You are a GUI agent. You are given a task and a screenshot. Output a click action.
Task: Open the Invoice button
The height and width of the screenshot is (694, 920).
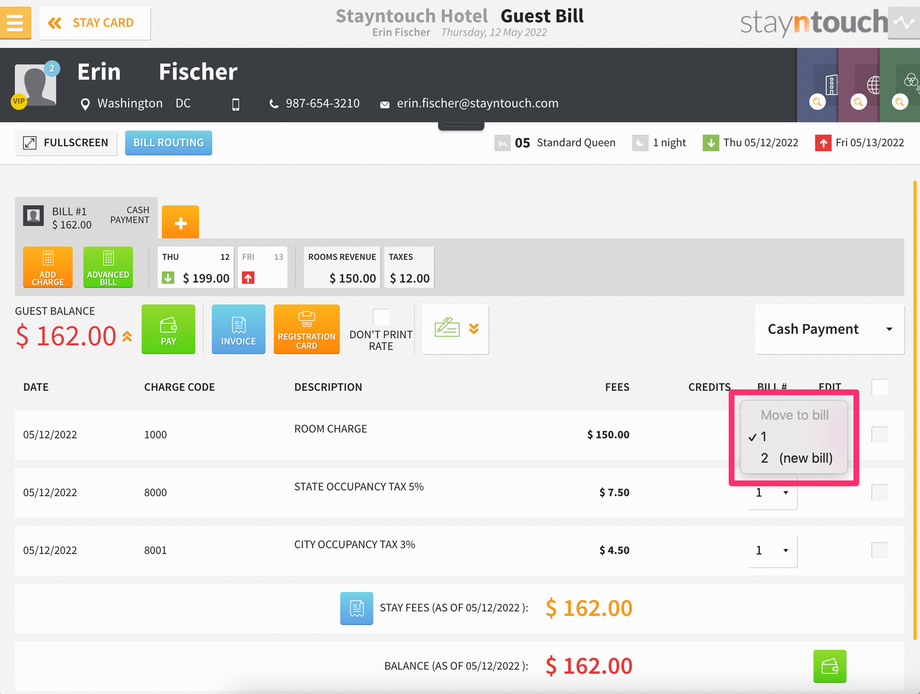pyautogui.click(x=238, y=329)
